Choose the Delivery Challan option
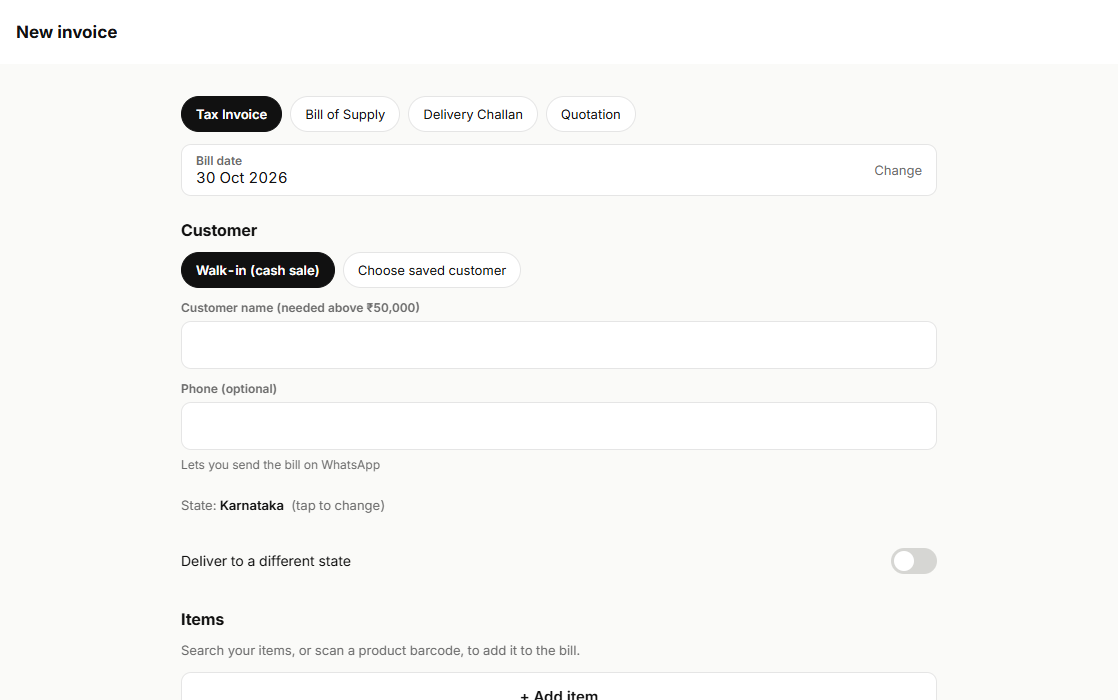The image size is (1118, 700). click(x=473, y=114)
